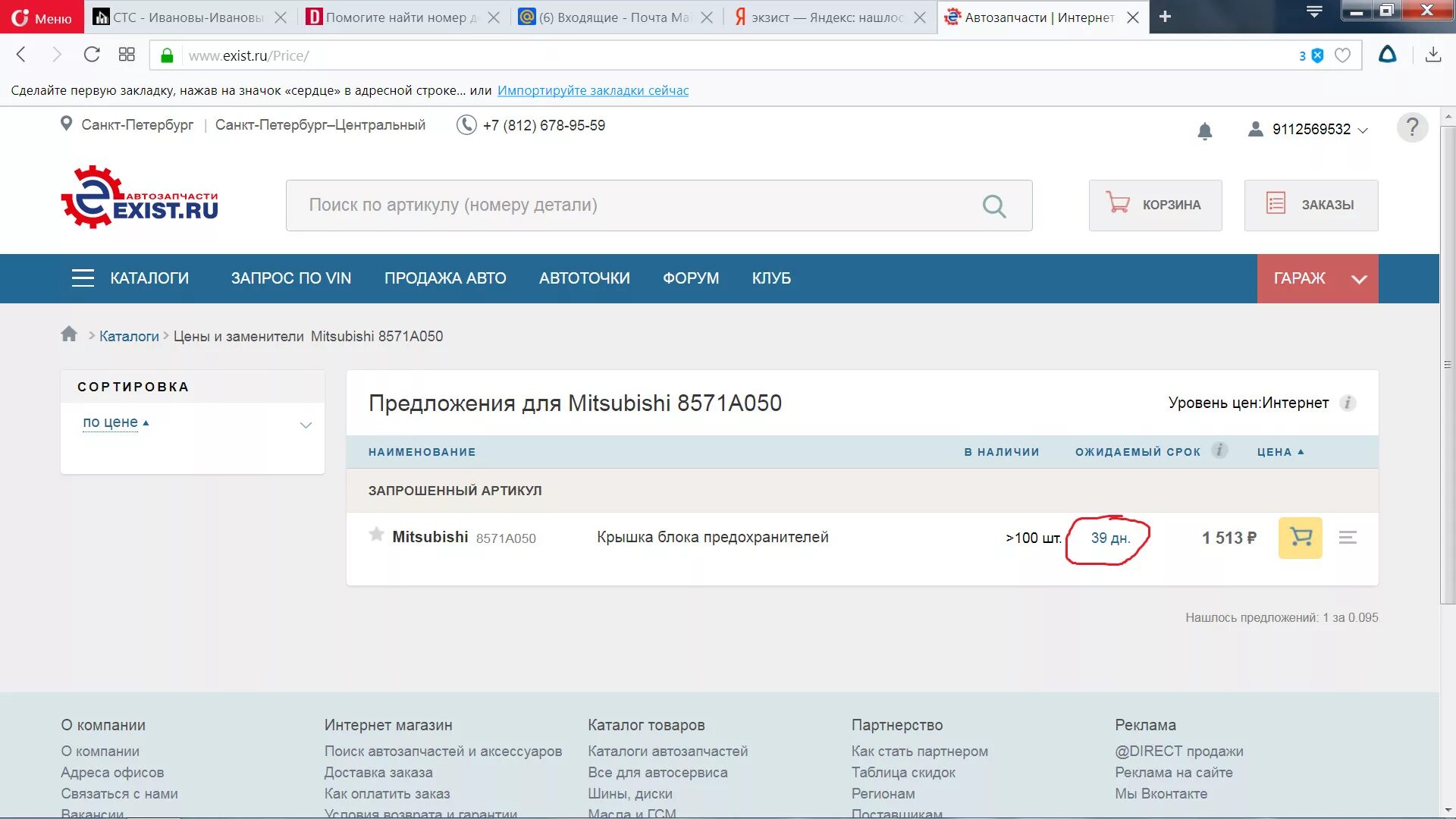Expand the sorting options chevron
The height and width of the screenshot is (819, 1456).
(306, 425)
